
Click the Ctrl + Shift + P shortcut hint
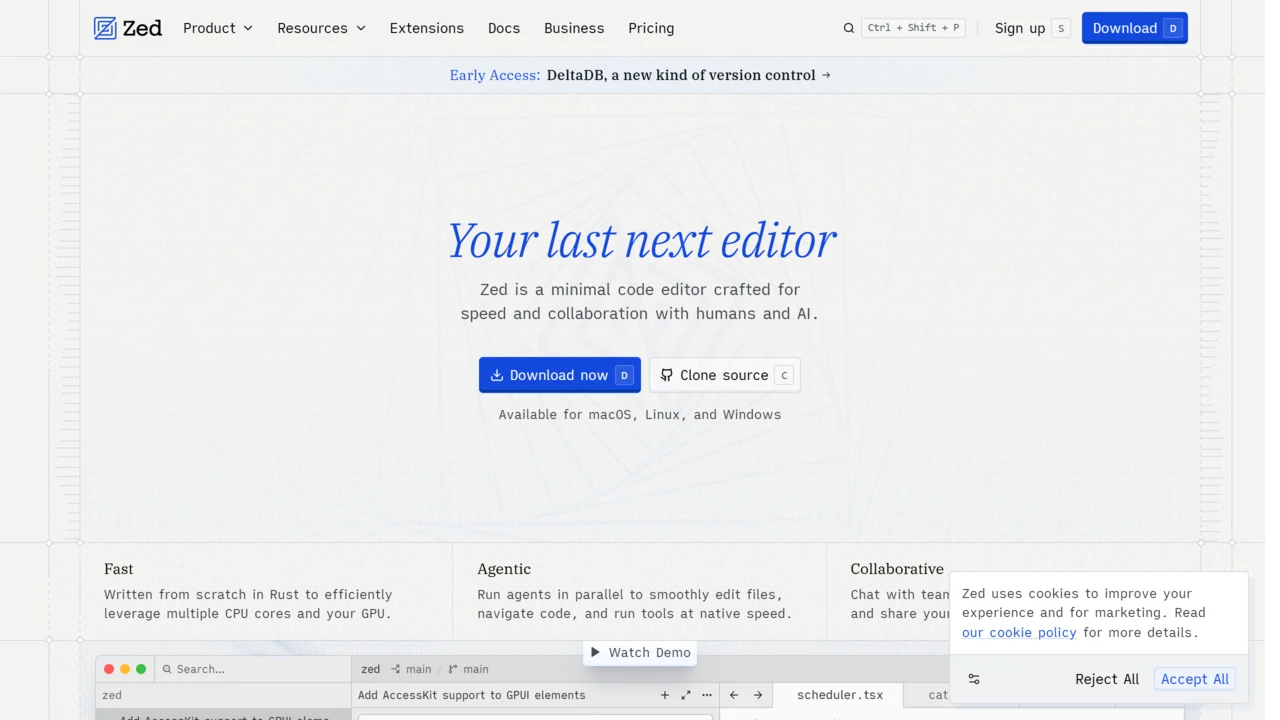pyautogui.click(x=914, y=28)
